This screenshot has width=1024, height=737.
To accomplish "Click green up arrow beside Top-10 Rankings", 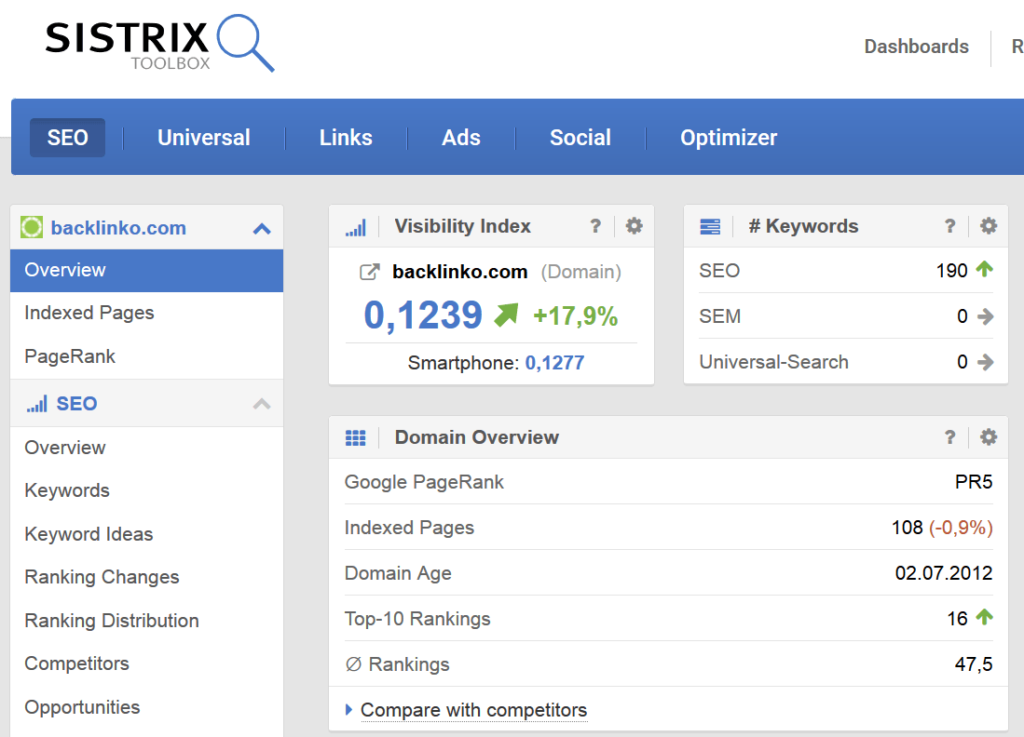I will pos(985,617).
